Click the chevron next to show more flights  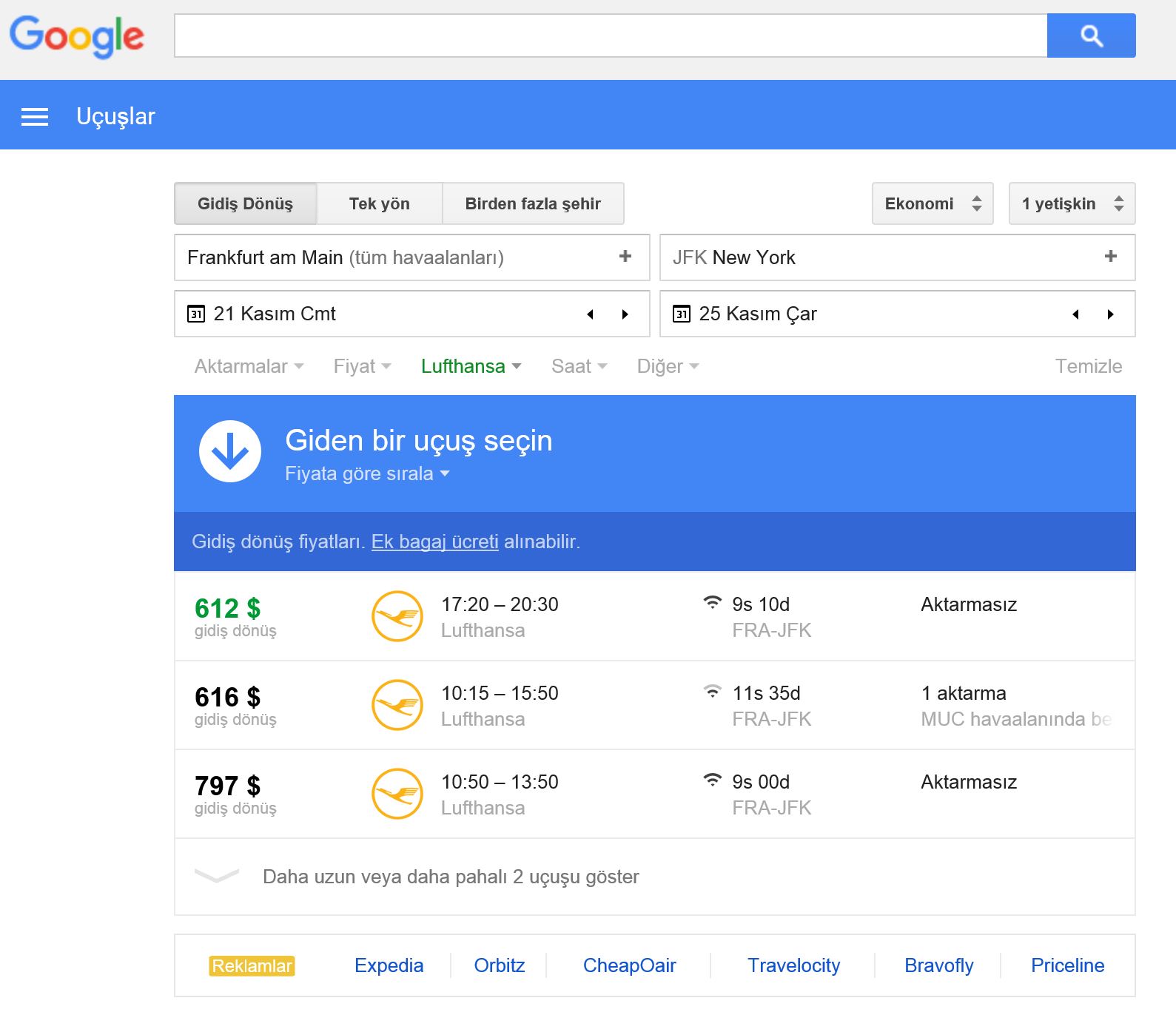pyautogui.click(x=216, y=877)
